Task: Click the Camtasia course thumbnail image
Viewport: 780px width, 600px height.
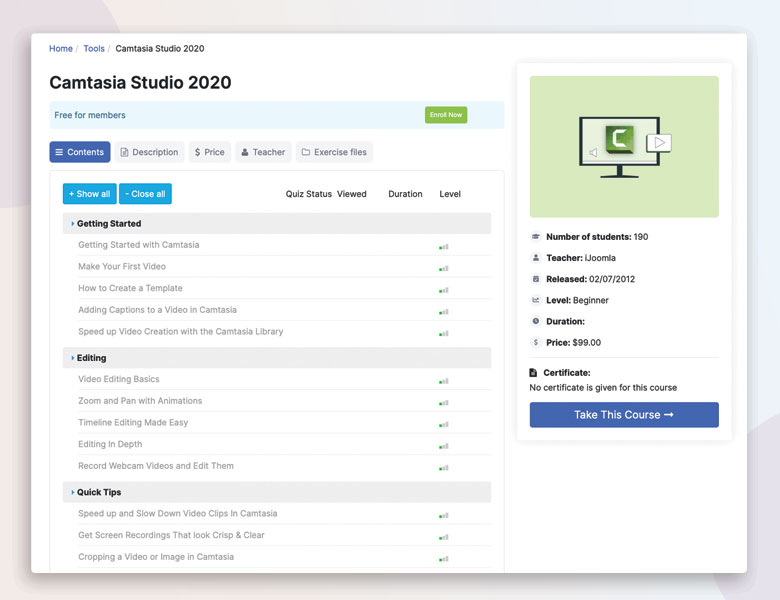Action: 624,146
